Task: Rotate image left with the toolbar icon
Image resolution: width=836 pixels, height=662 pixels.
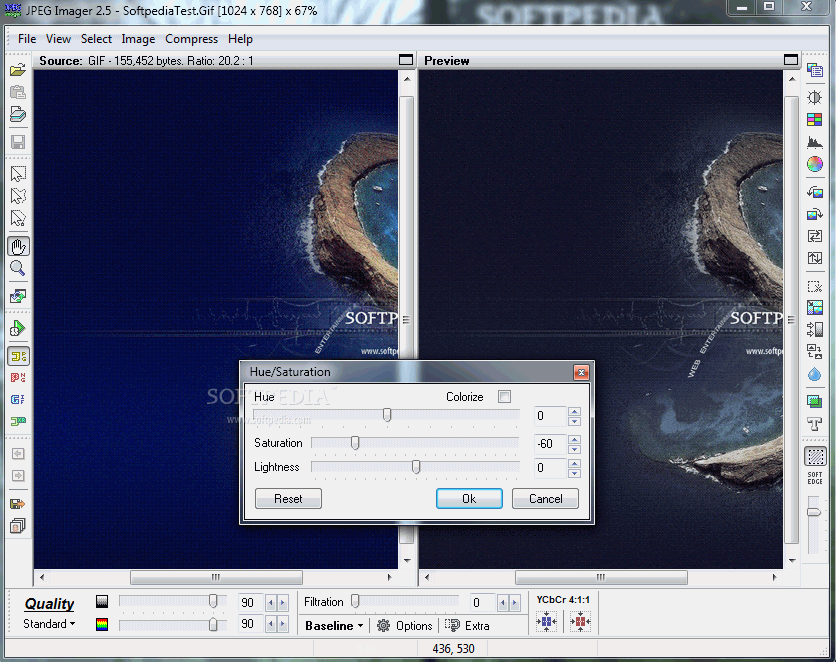Action: pyautogui.click(x=814, y=192)
